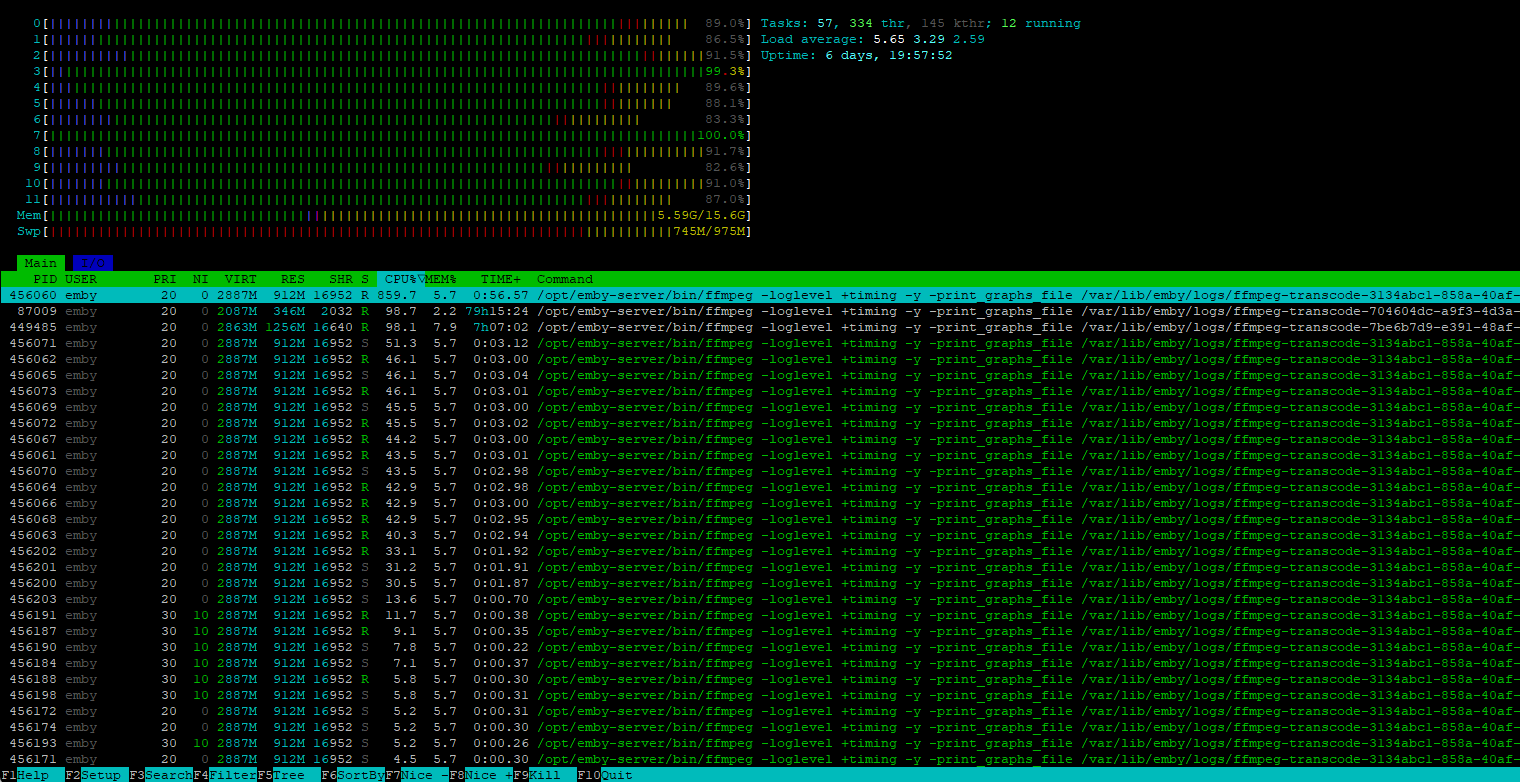The width and height of the screenshot is (1520, 782).
Task: Select process row with PID 456071
Action: click(x=760, y=343)
